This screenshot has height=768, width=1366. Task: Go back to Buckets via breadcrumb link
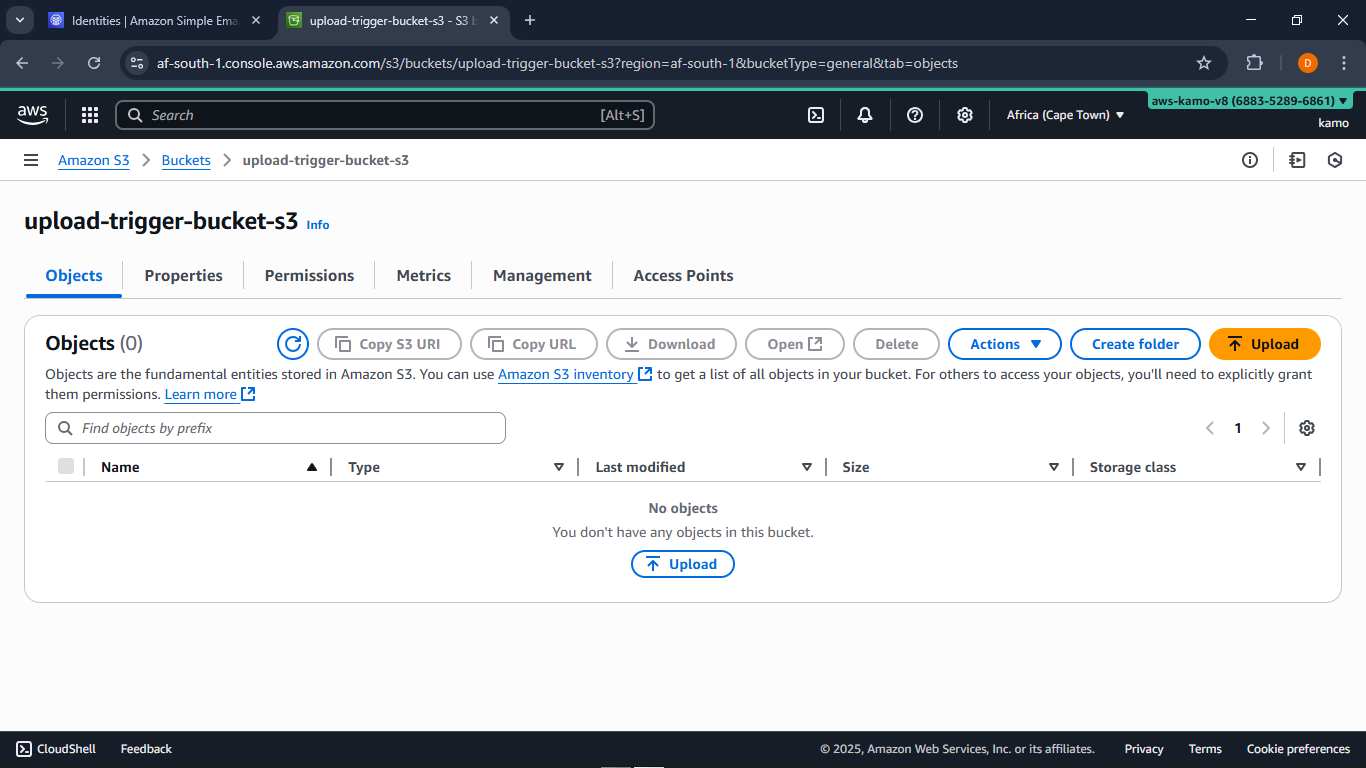tap(186, 160)
